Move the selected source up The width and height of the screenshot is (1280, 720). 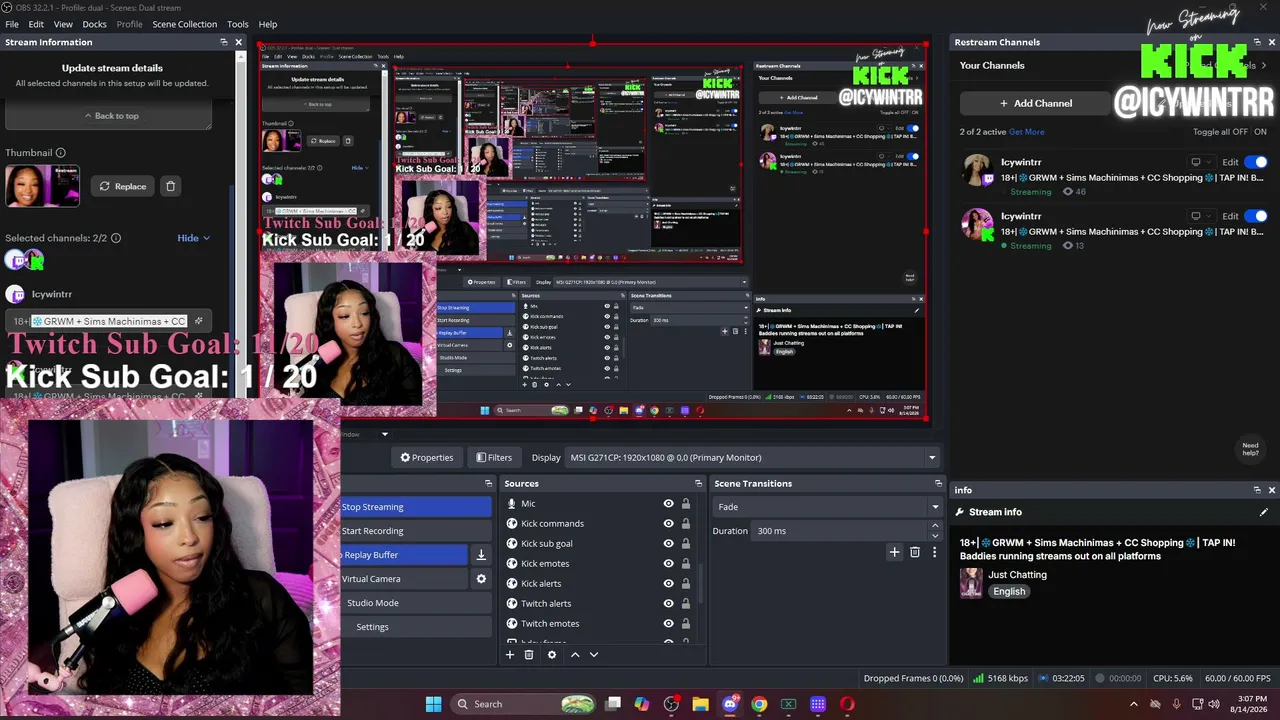575,655
